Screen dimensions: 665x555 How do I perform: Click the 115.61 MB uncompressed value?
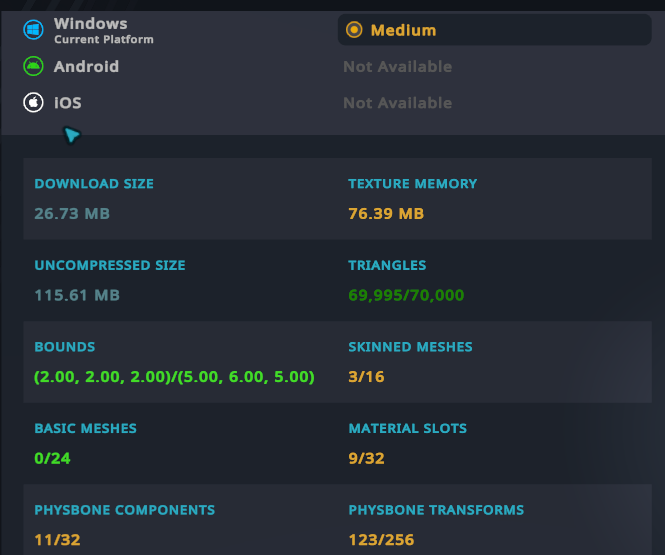pyautogui.click(x=77, y=295)
